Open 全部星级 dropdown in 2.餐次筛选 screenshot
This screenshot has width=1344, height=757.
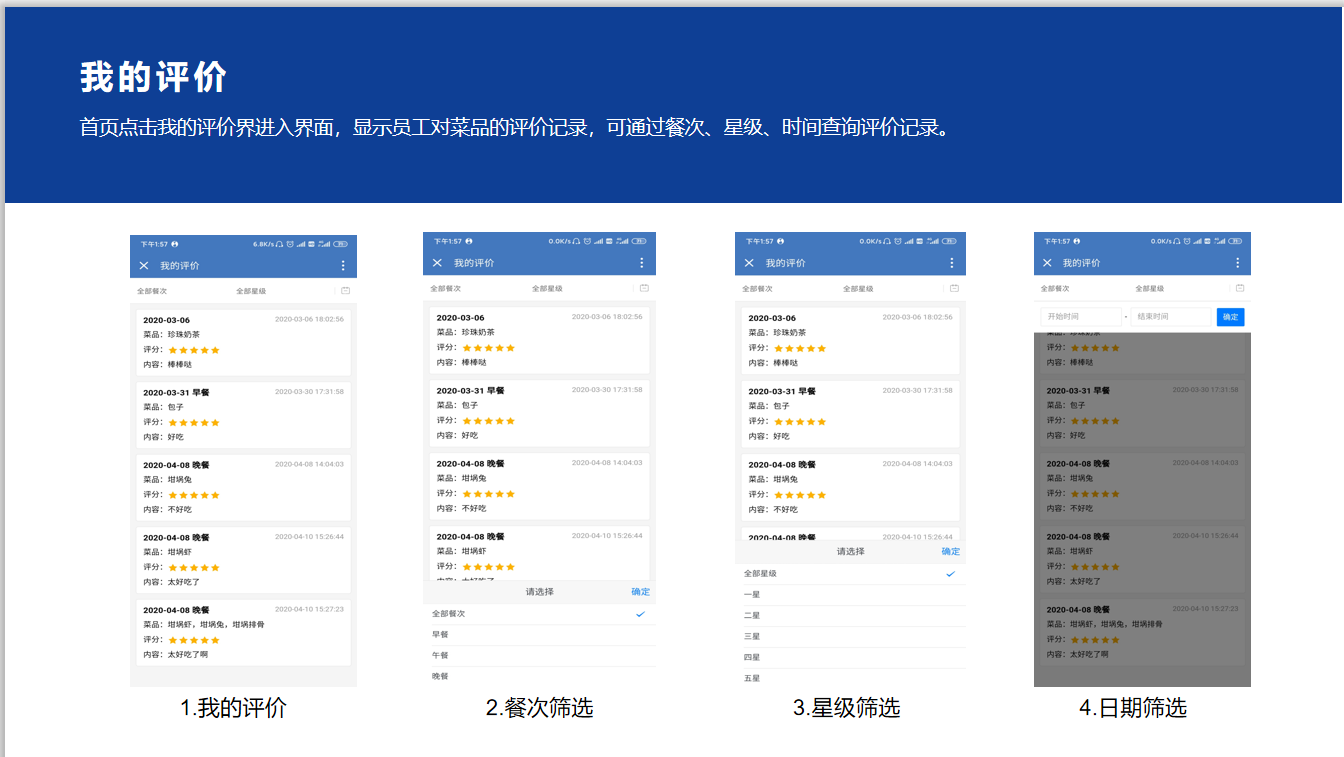(547, 288)
